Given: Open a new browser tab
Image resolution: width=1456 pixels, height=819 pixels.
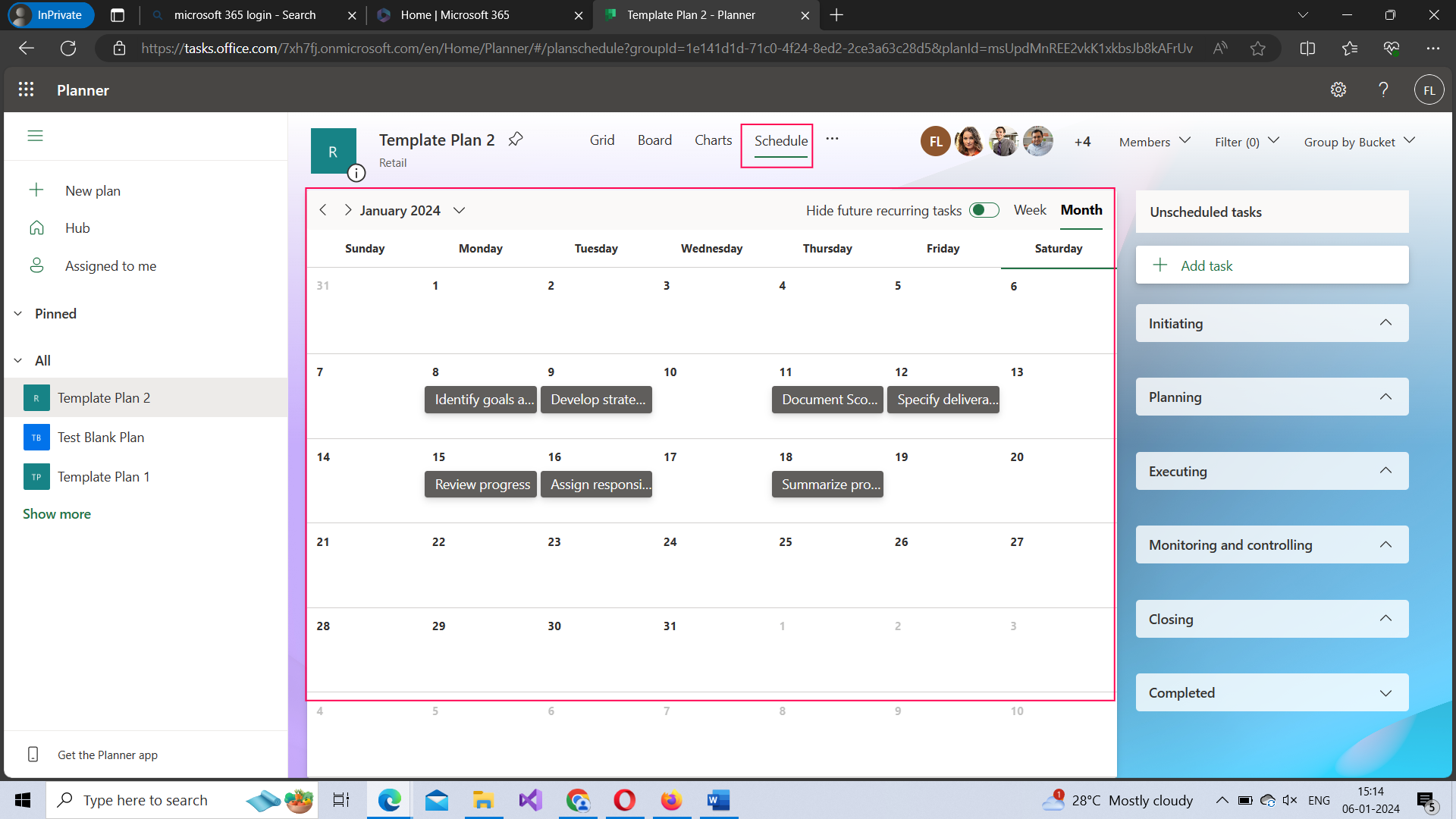Looking at the screenshot, I should tap(836, 15).
